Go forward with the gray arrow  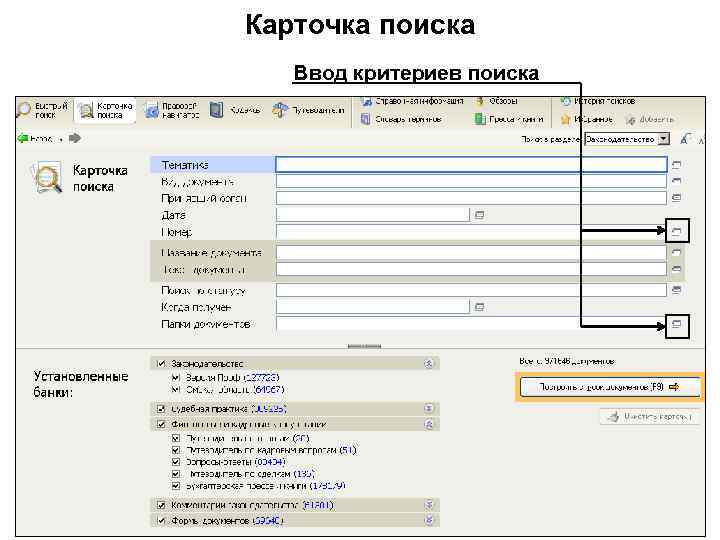click(x=75, y=138)
